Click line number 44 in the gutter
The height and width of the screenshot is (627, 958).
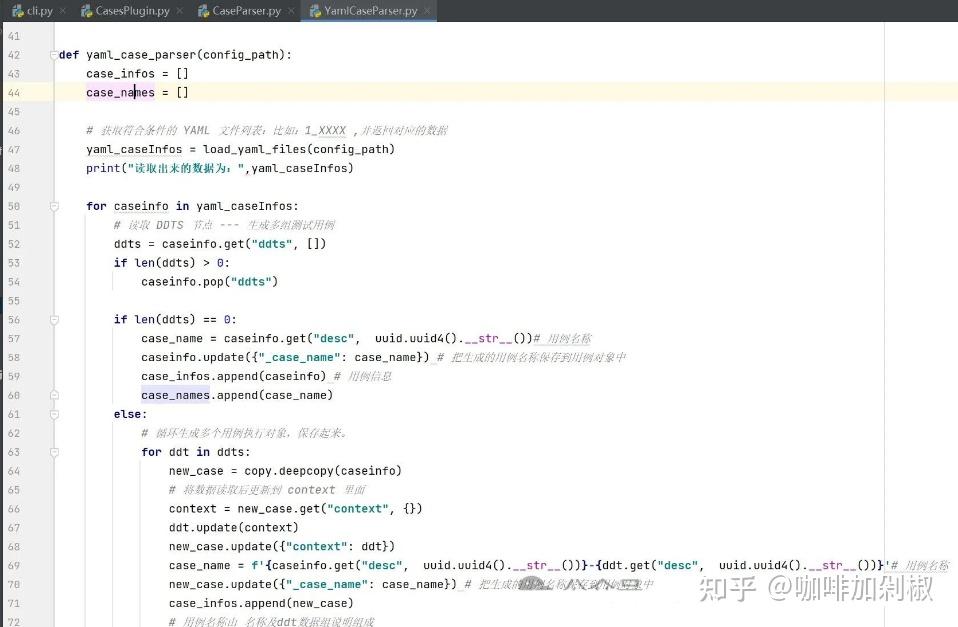coord(14,92)
